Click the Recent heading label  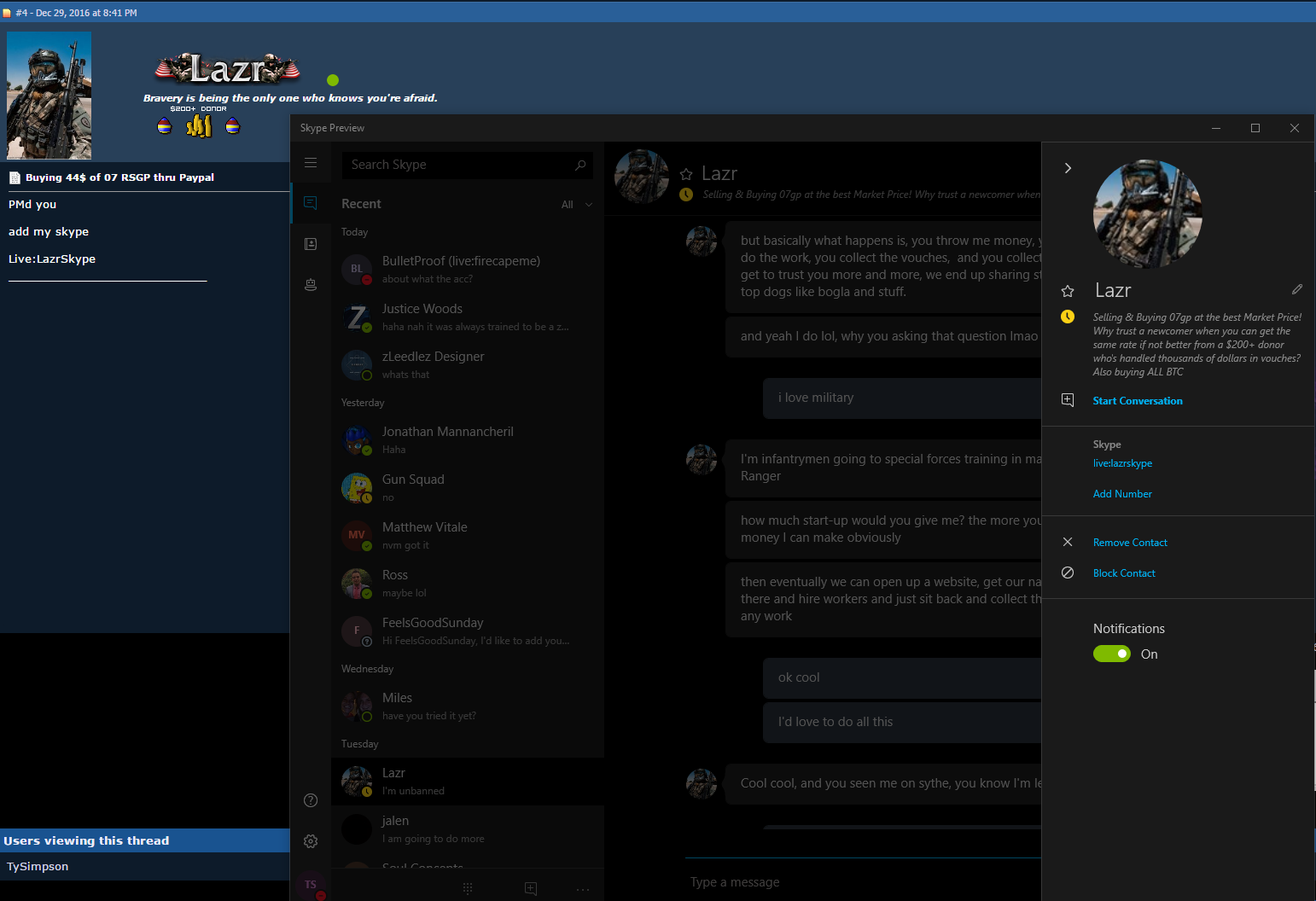tap(361, 204)
